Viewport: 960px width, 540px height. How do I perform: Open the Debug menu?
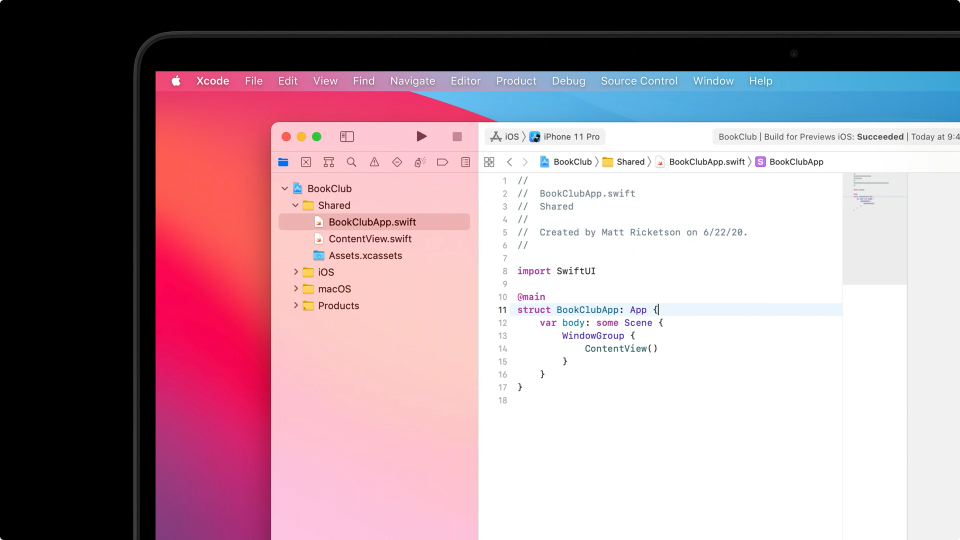[x=568, y=81]
